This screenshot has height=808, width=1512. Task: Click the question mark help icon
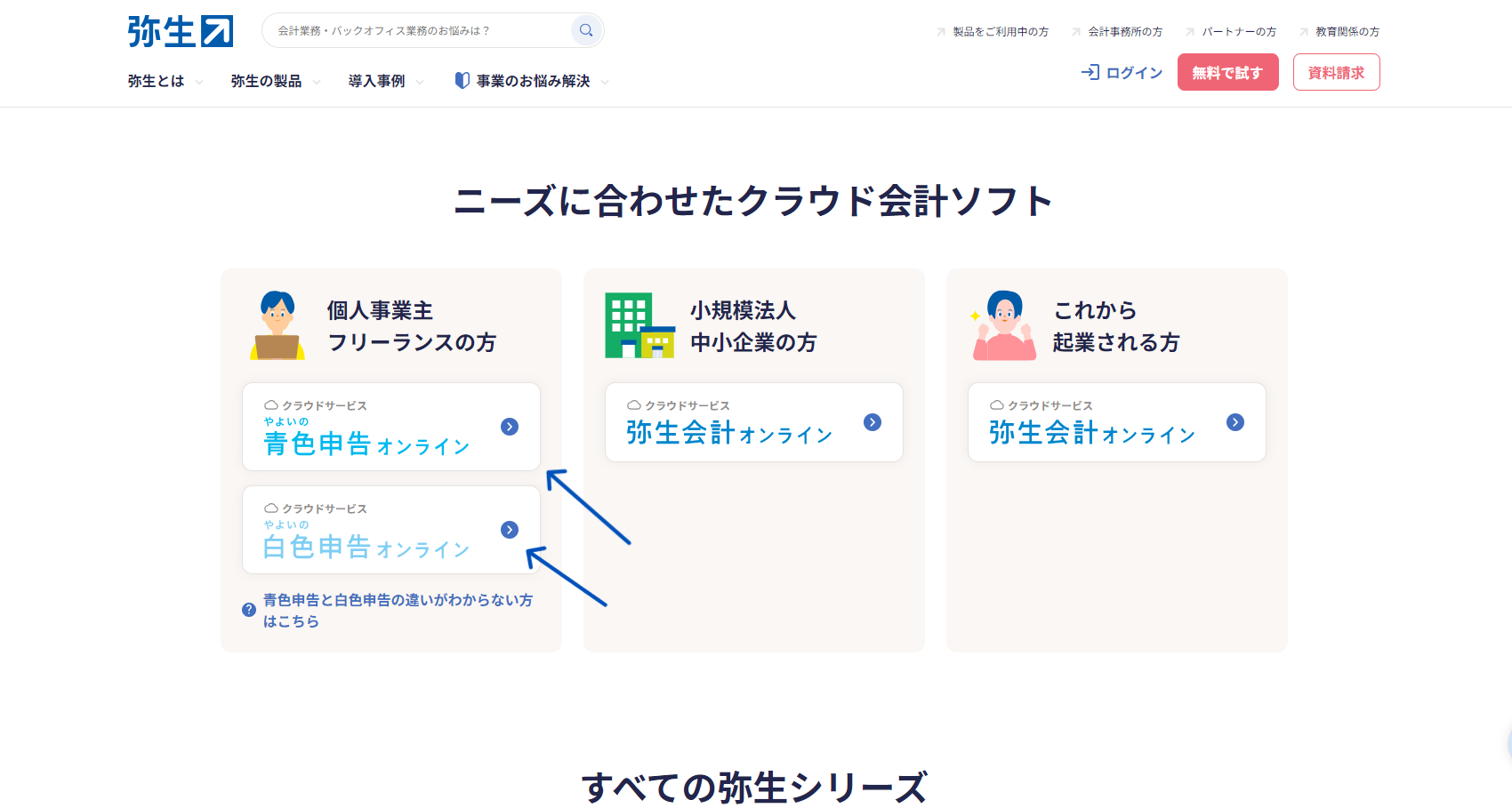[x=249, y=610]
